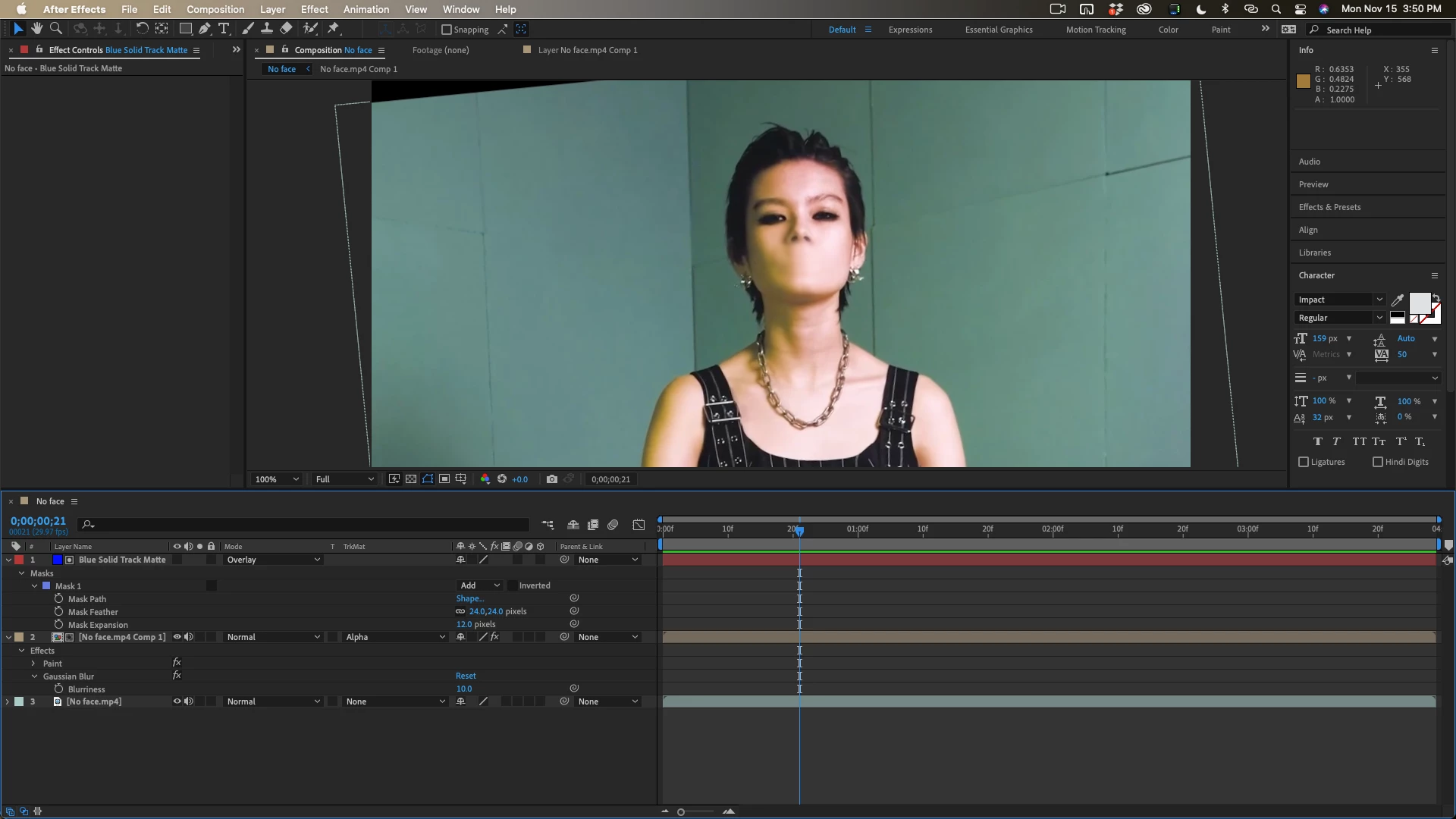Hide the No face.mp4 layer

coord(177,701)
